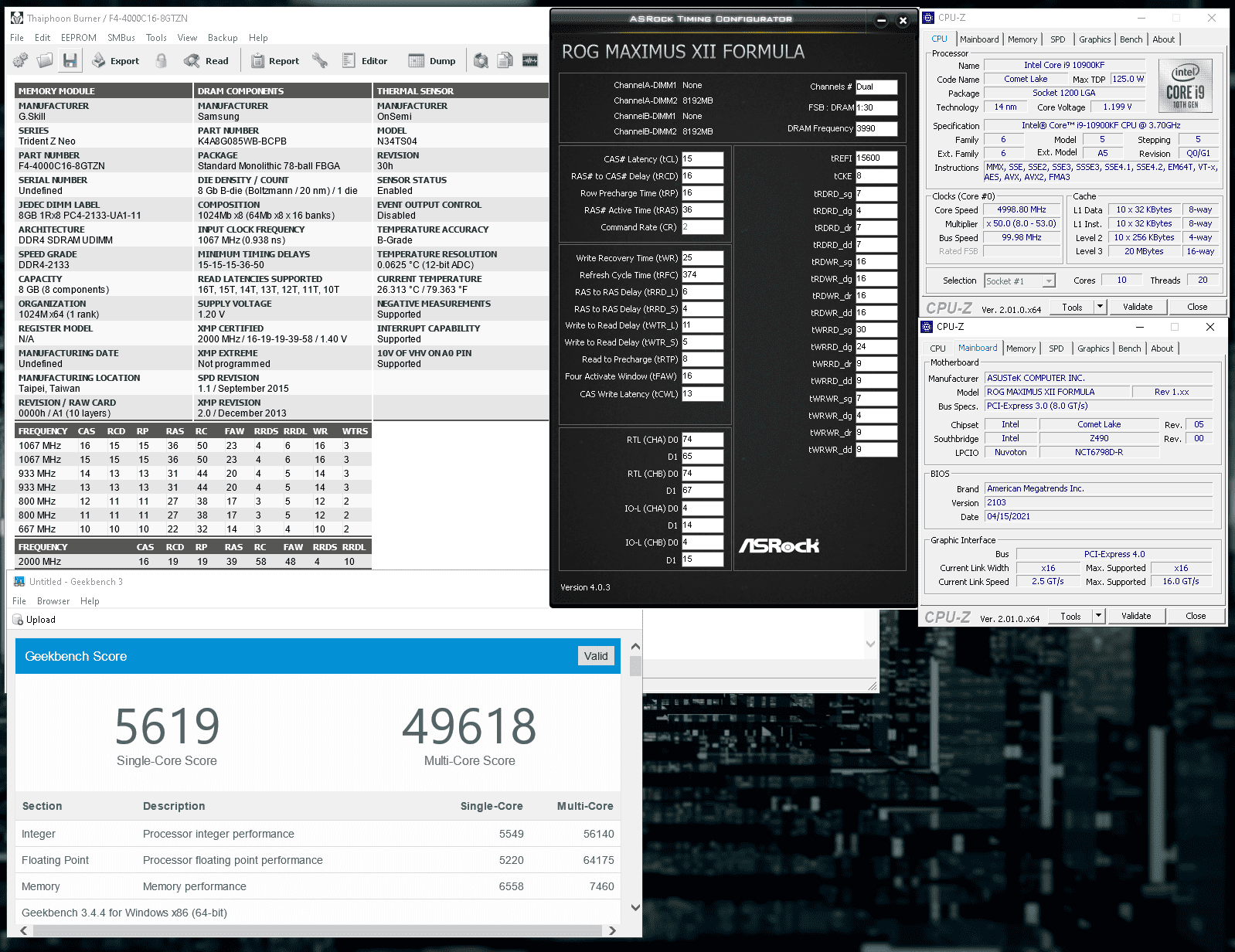The image size is (1235, 952).
Task: Open the View menu in Thaiphoon Burner
Action: click(x=187, y=37)
